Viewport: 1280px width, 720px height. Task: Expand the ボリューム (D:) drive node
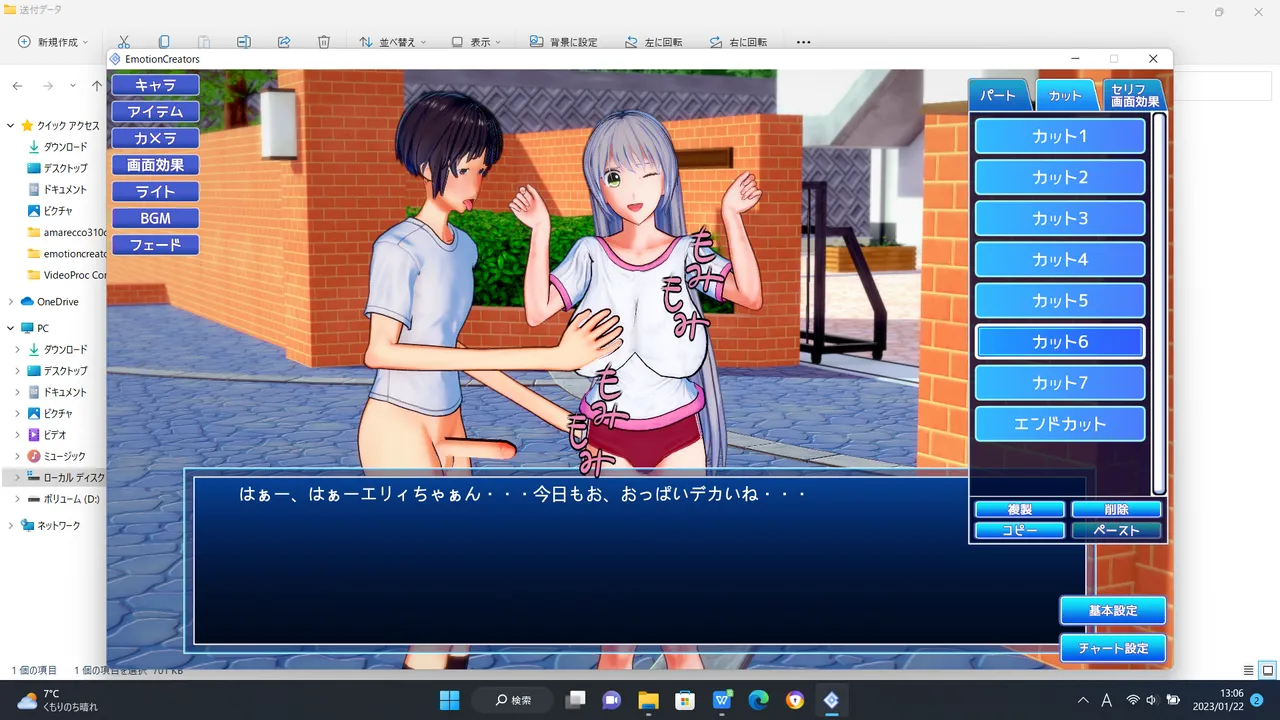[x=17, y=499]
